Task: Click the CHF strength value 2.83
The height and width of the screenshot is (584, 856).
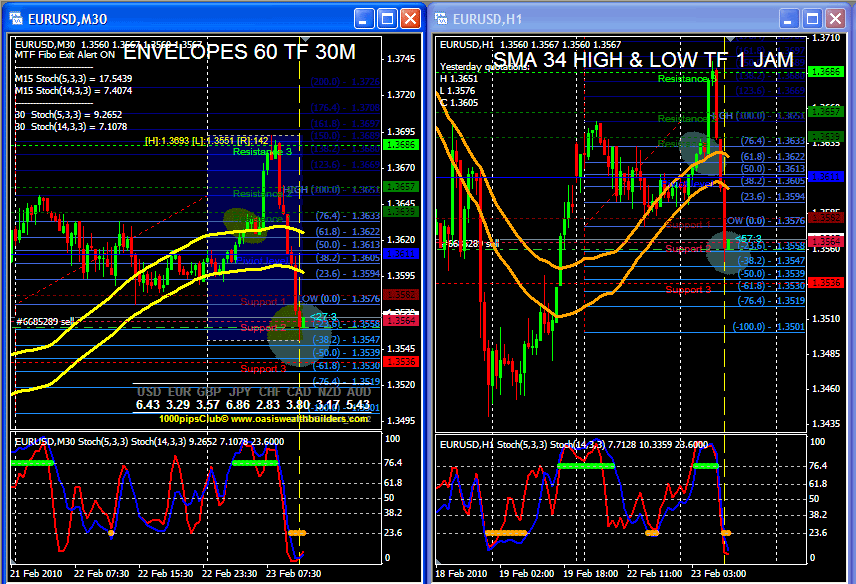Action: (268, 405)
